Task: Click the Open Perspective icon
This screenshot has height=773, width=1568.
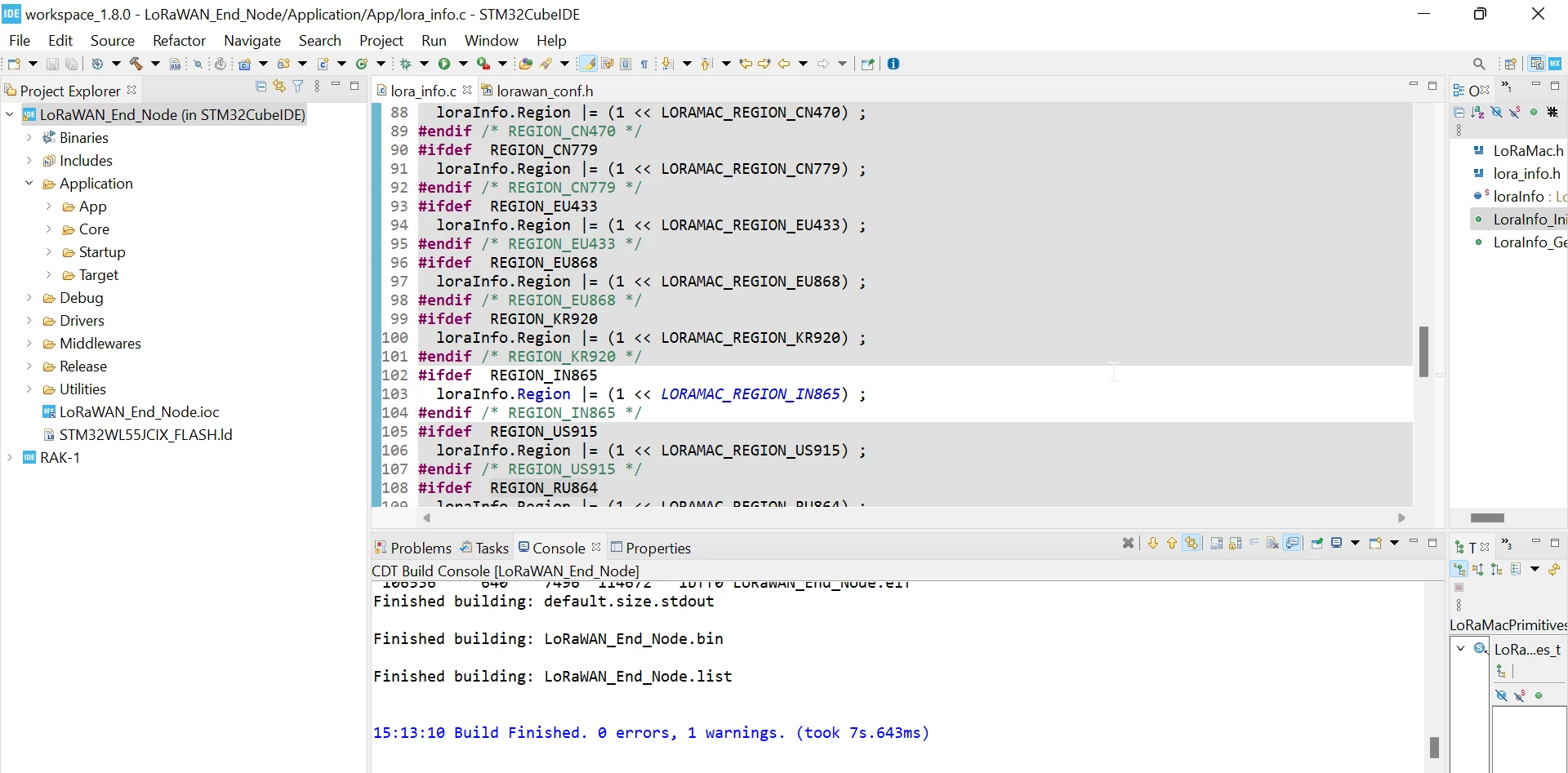Action: (x=1511, y=64)
